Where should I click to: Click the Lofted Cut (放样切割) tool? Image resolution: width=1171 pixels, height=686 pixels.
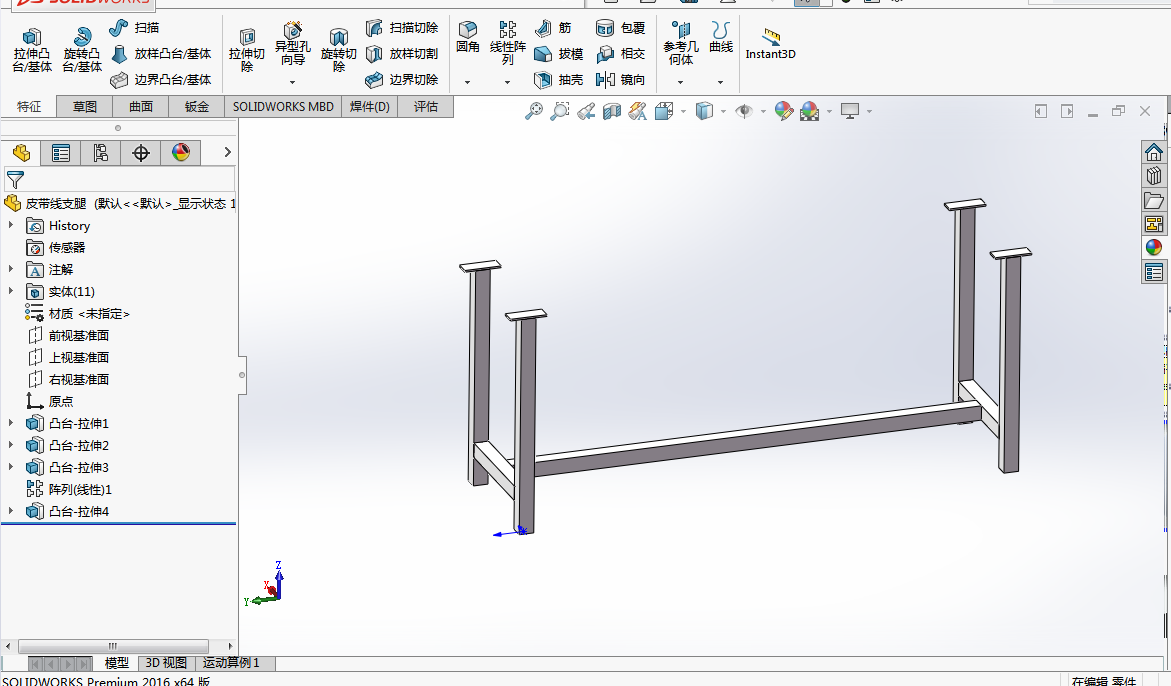(402, 54)
